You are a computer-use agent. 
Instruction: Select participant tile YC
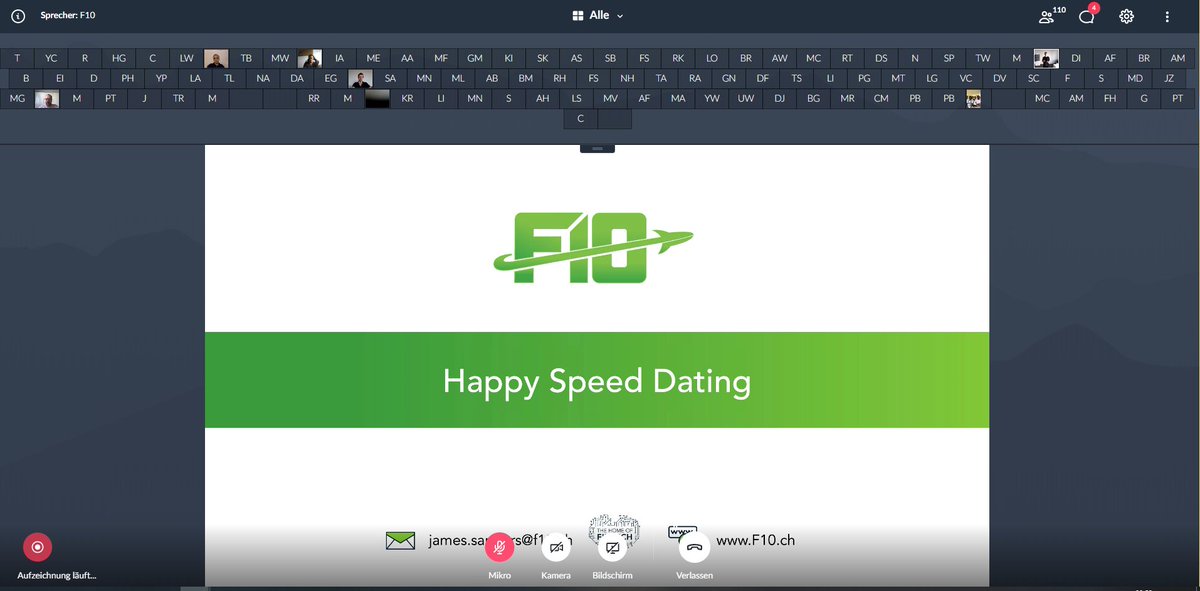[x=51, y=58]
